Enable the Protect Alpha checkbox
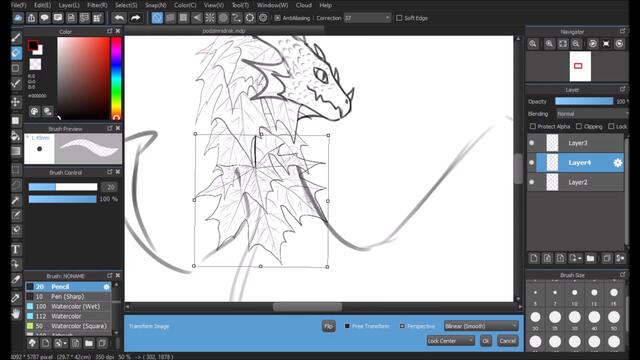The height and width of the screenshot is (360, 640). tap(533, 127)
